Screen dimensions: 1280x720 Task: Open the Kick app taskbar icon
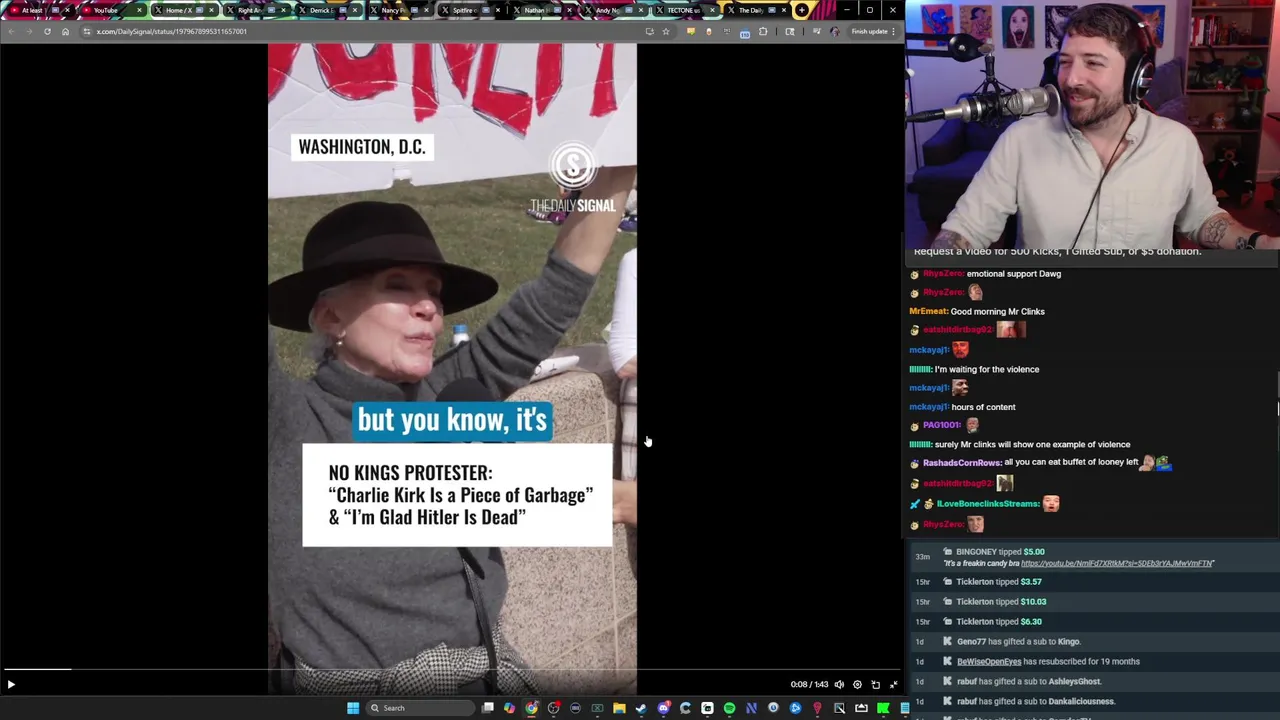[x=883, y=708]
